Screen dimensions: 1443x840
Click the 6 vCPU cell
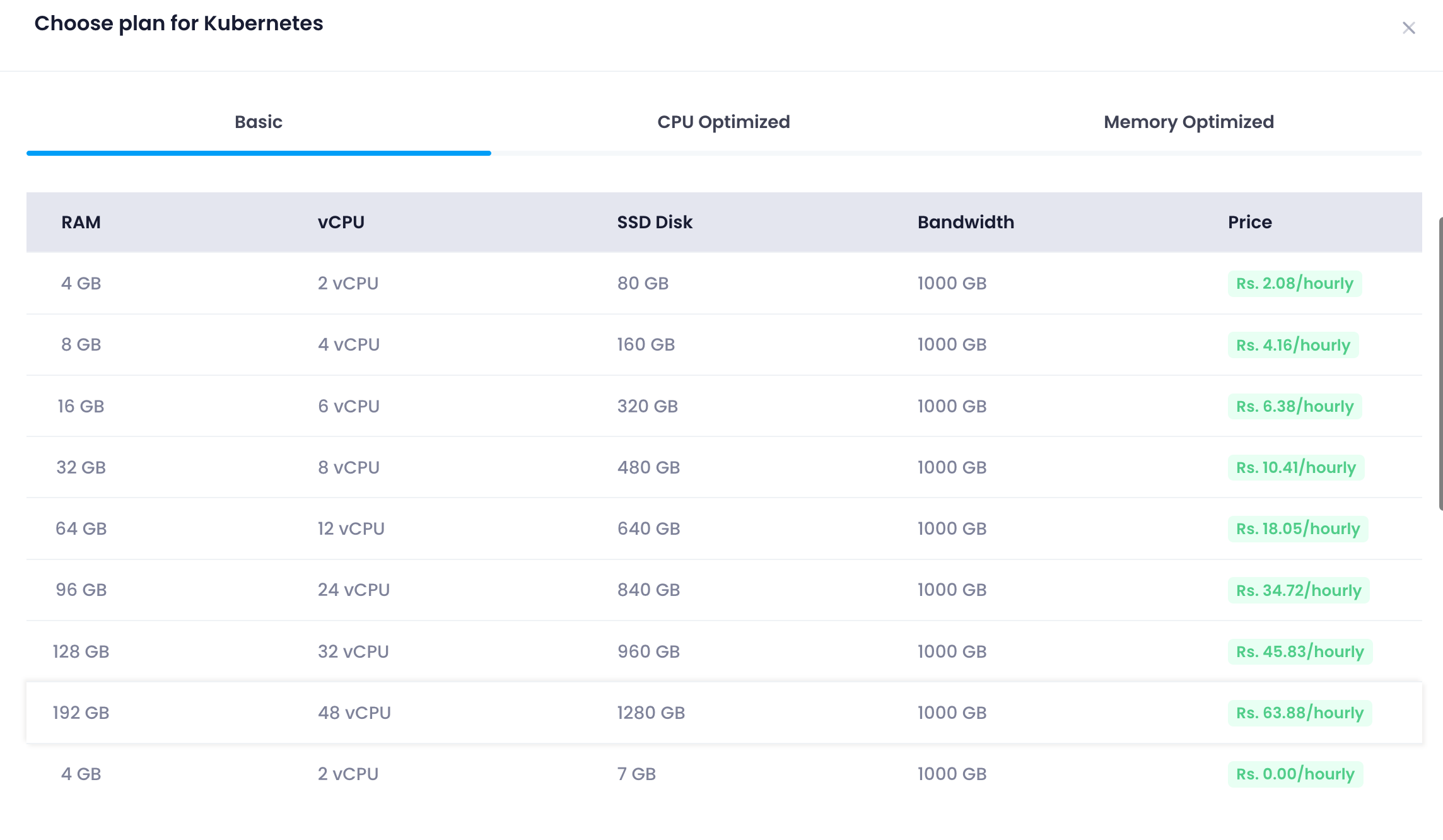pos(349,406)
